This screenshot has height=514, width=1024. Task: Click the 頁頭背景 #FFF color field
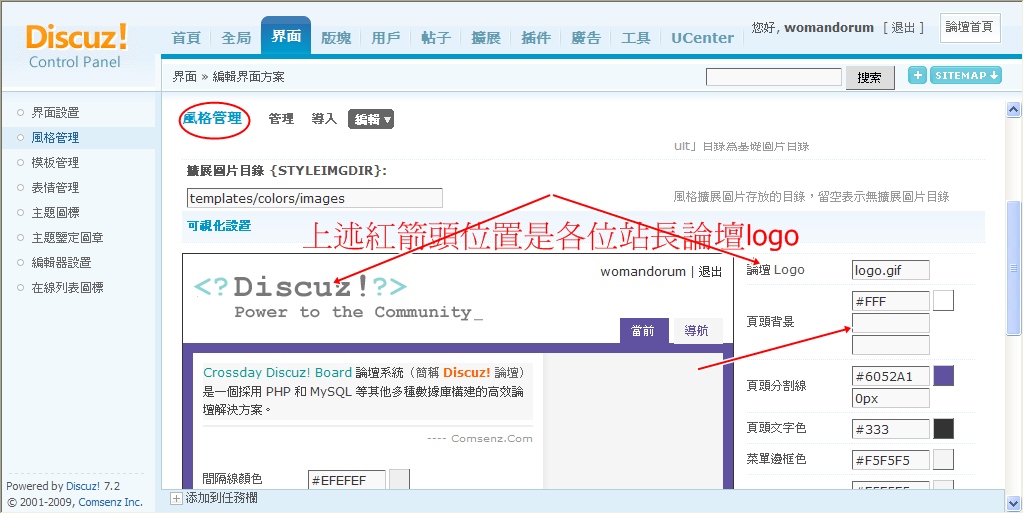pyautogui.click(x=891, y=301)
